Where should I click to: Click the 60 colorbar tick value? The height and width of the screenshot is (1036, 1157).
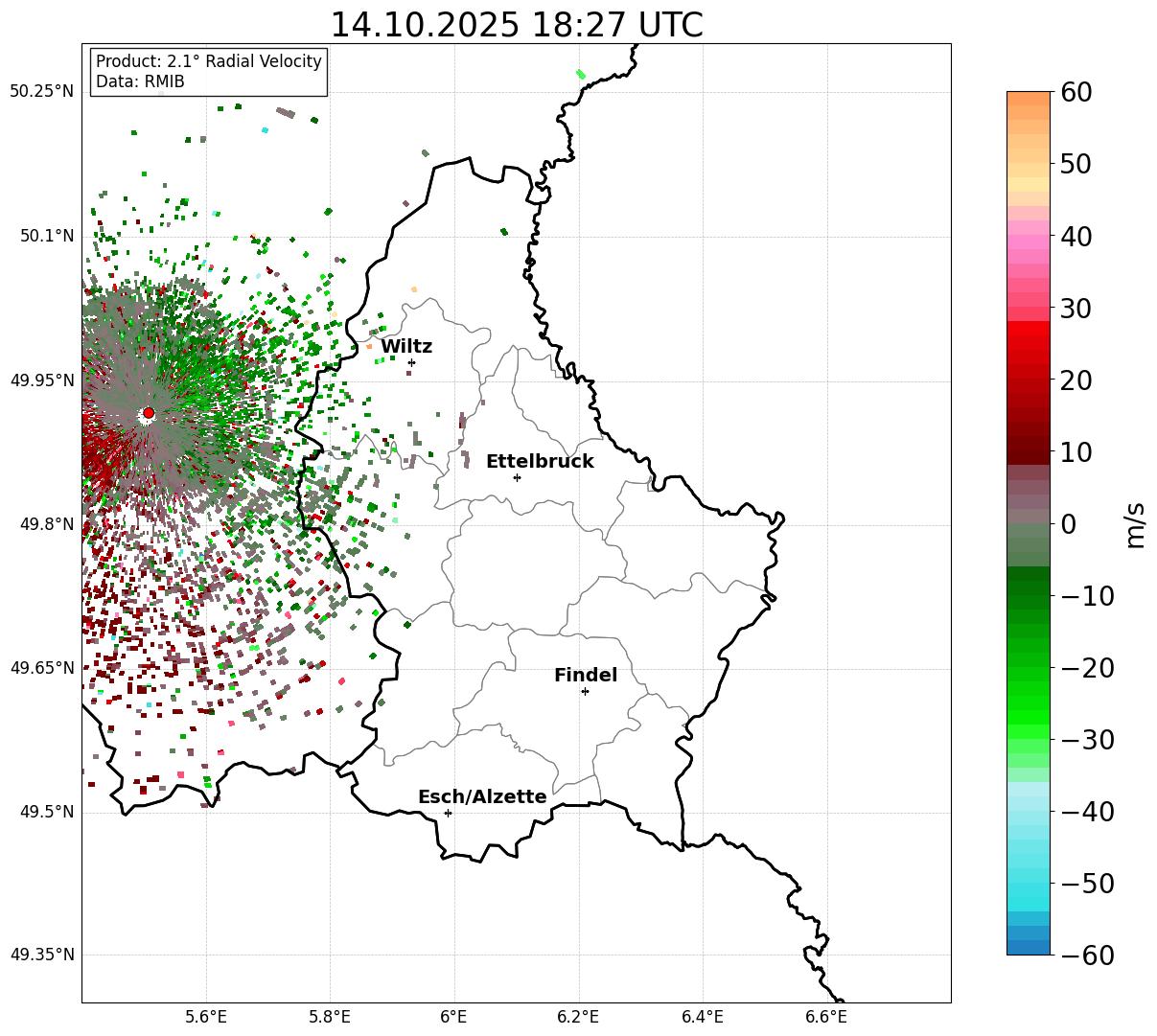click(1076, 92)
